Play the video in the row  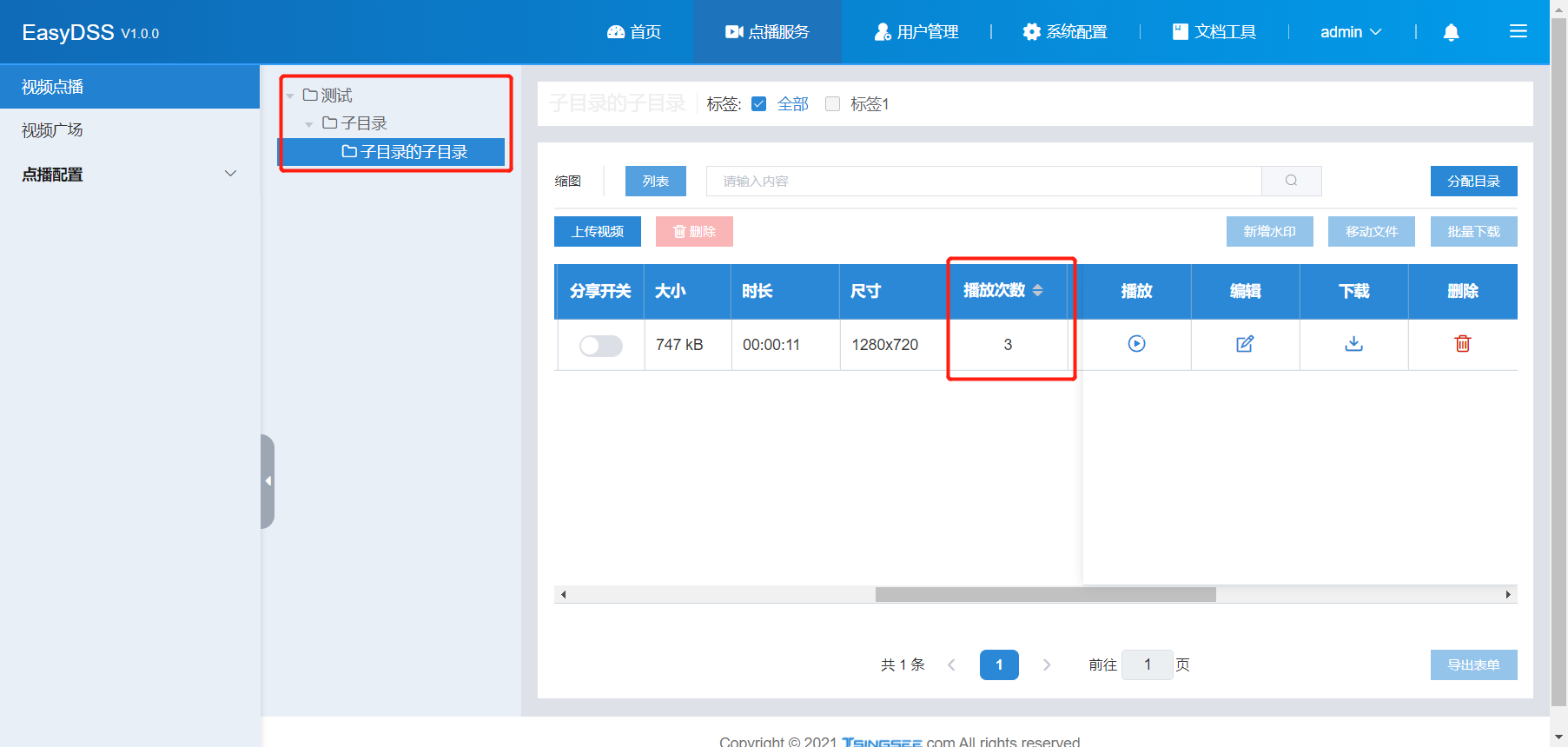click(1136, 344)
